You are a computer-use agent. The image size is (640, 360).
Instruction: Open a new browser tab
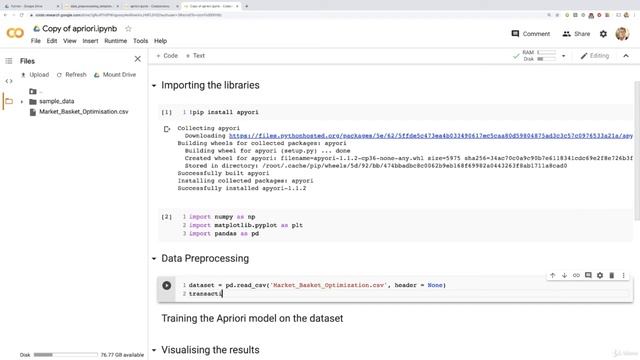pyautogui.click(x=247, y=6)
